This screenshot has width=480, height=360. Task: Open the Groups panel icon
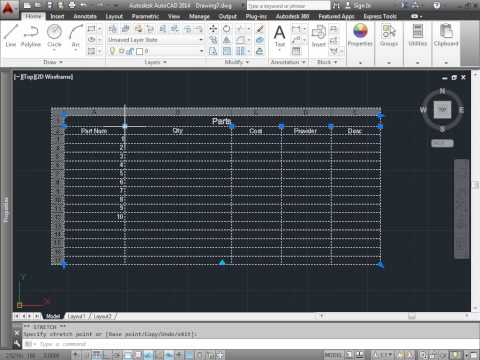tap(389, 35)
